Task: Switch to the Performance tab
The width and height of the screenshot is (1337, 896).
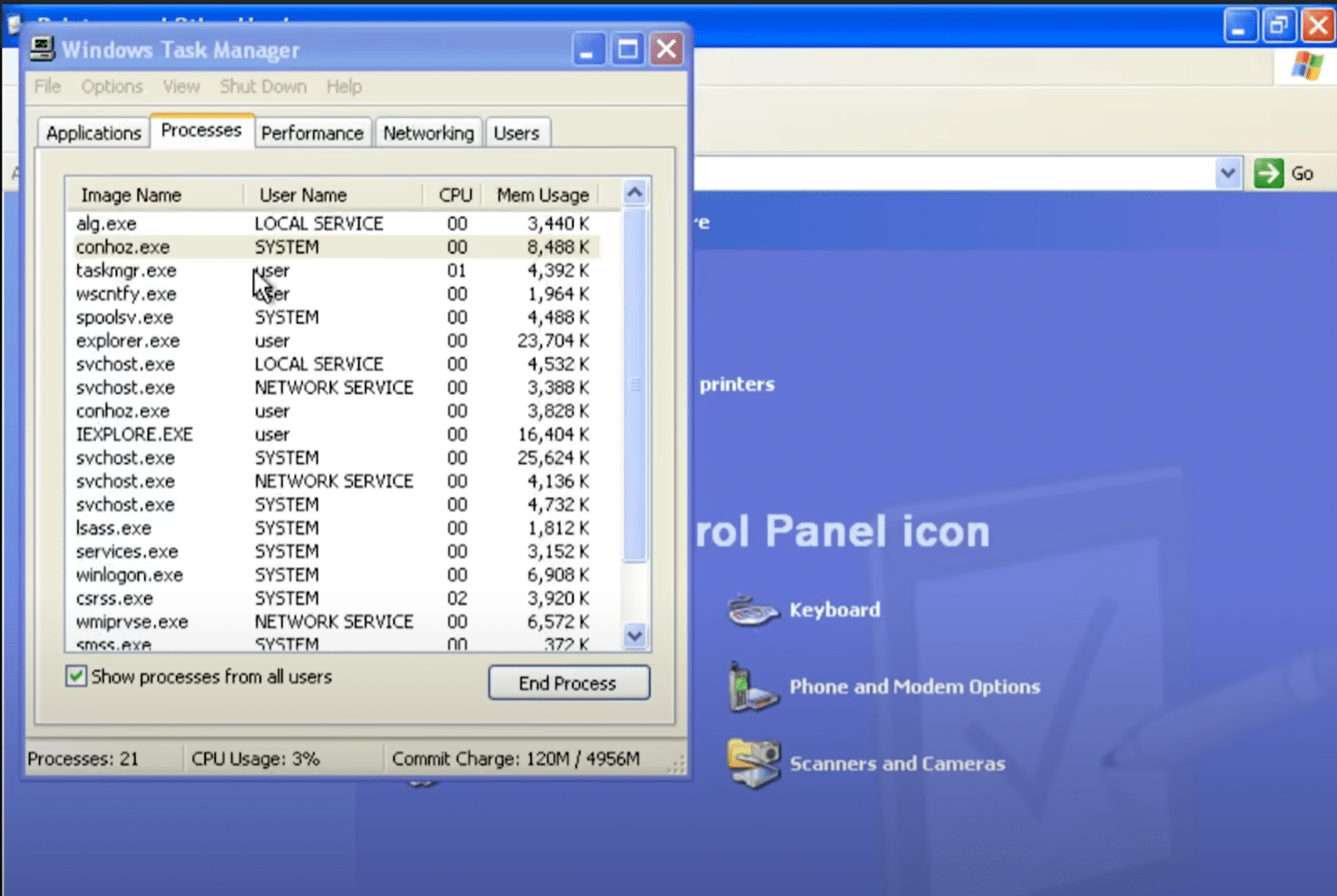Action: [312, 133]
